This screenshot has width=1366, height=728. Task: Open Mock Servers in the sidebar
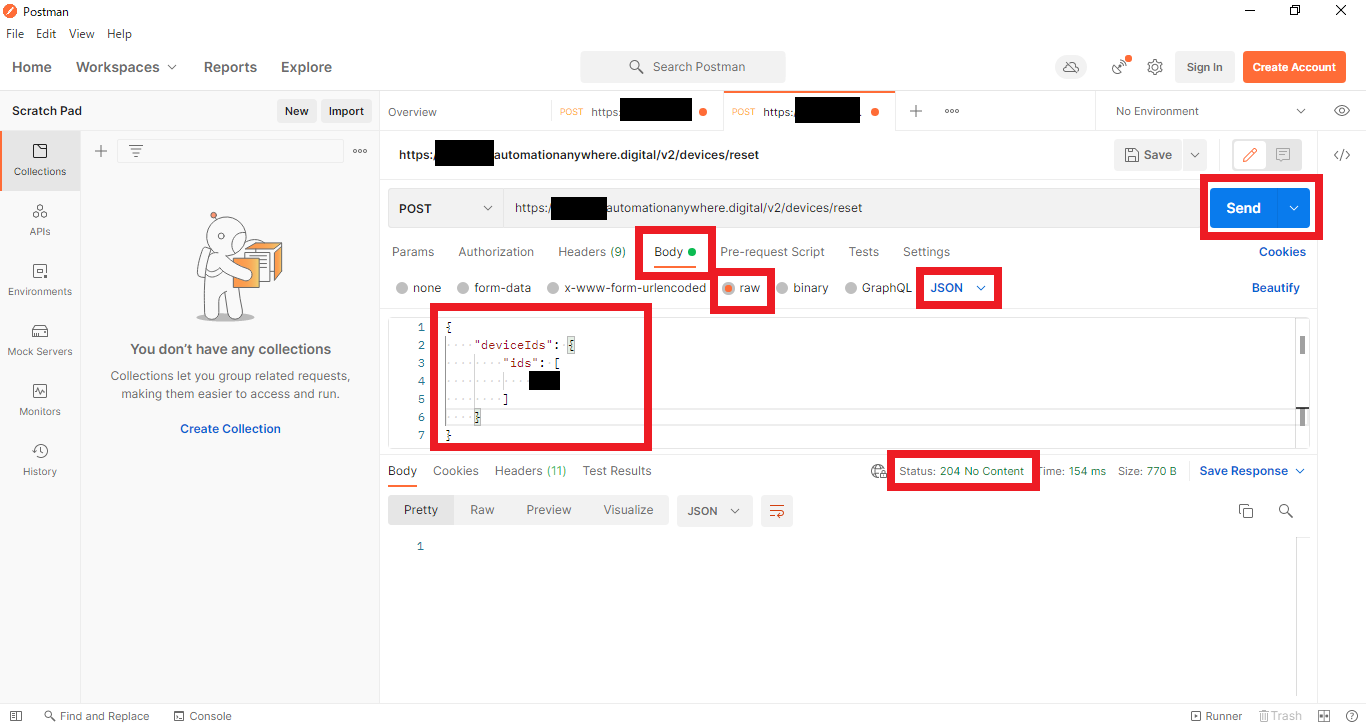[x=40, y=340]
